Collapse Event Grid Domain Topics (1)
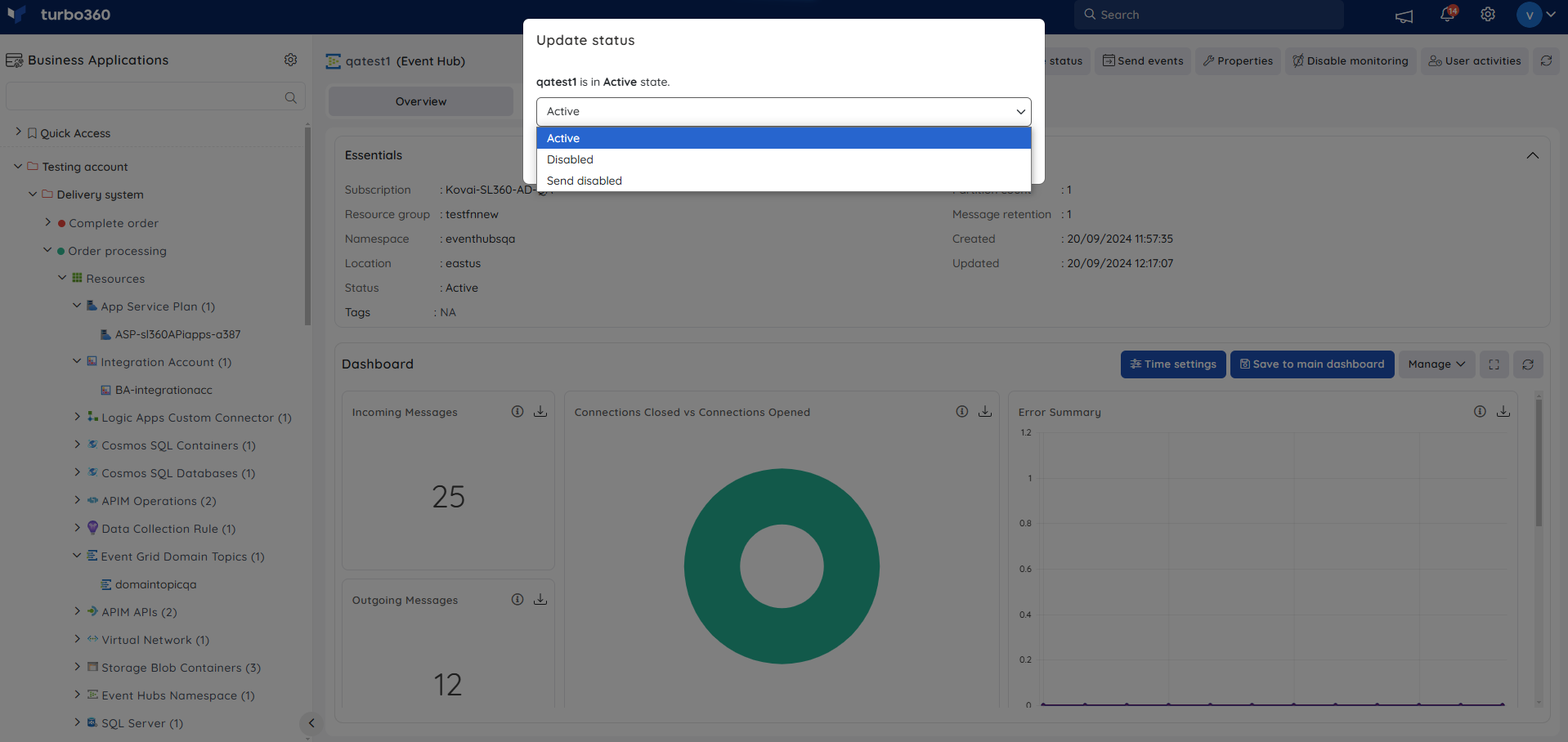This screenshot has width=1568, height=742. [x=77, y=555]
